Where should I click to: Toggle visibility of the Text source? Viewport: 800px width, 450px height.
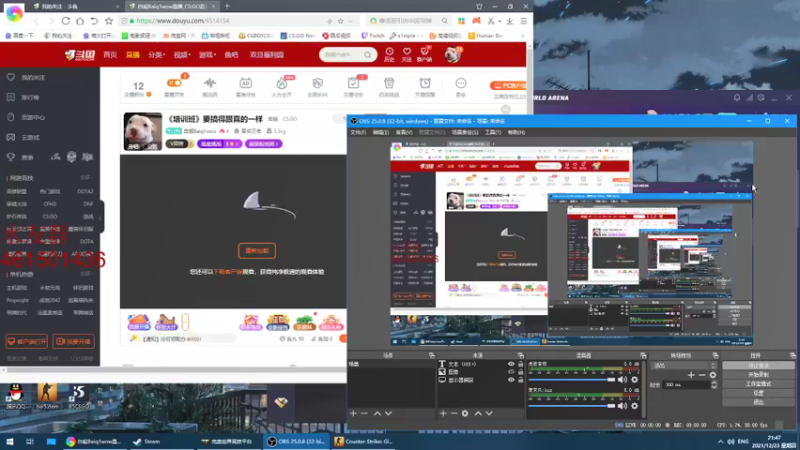[x=511, y=364]
